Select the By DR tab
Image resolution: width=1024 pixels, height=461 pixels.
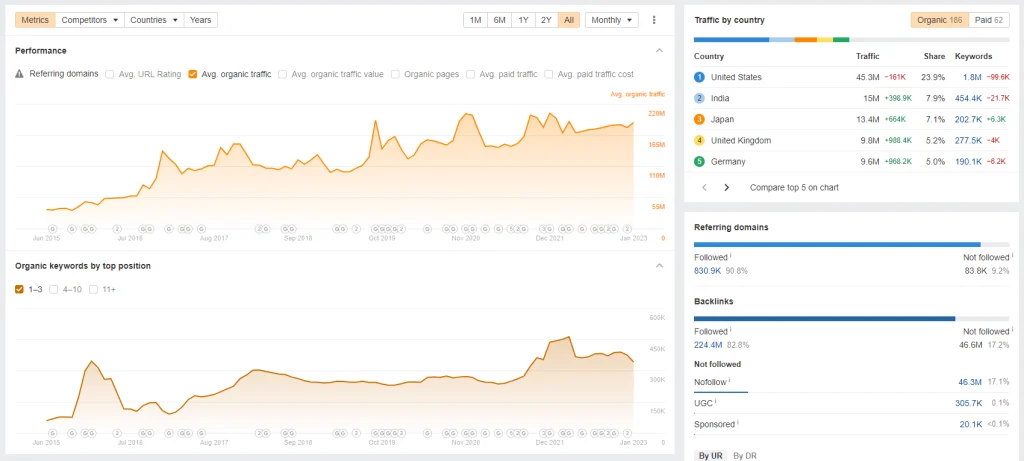click(745, 456)
